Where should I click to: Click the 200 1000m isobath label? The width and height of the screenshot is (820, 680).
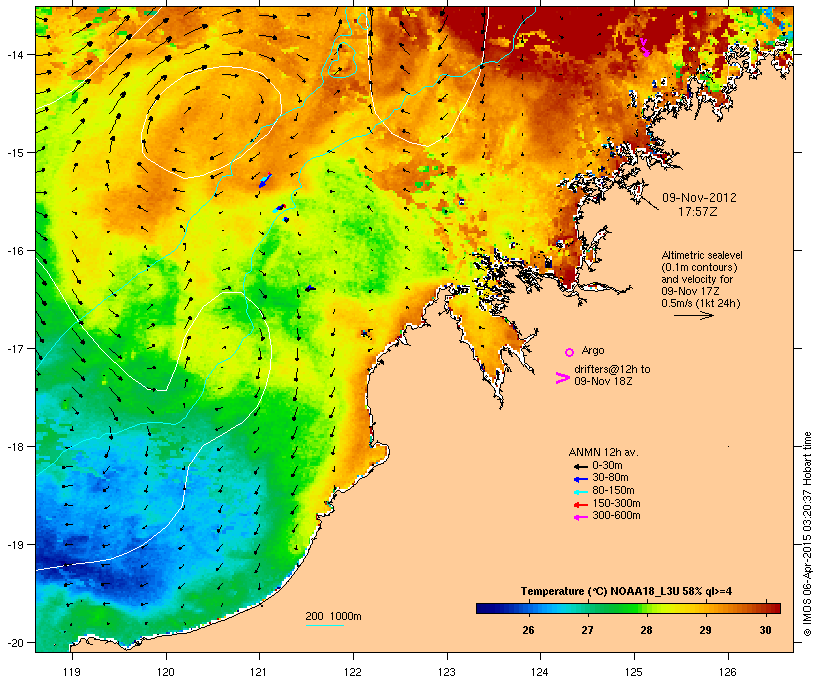(333, 616)
